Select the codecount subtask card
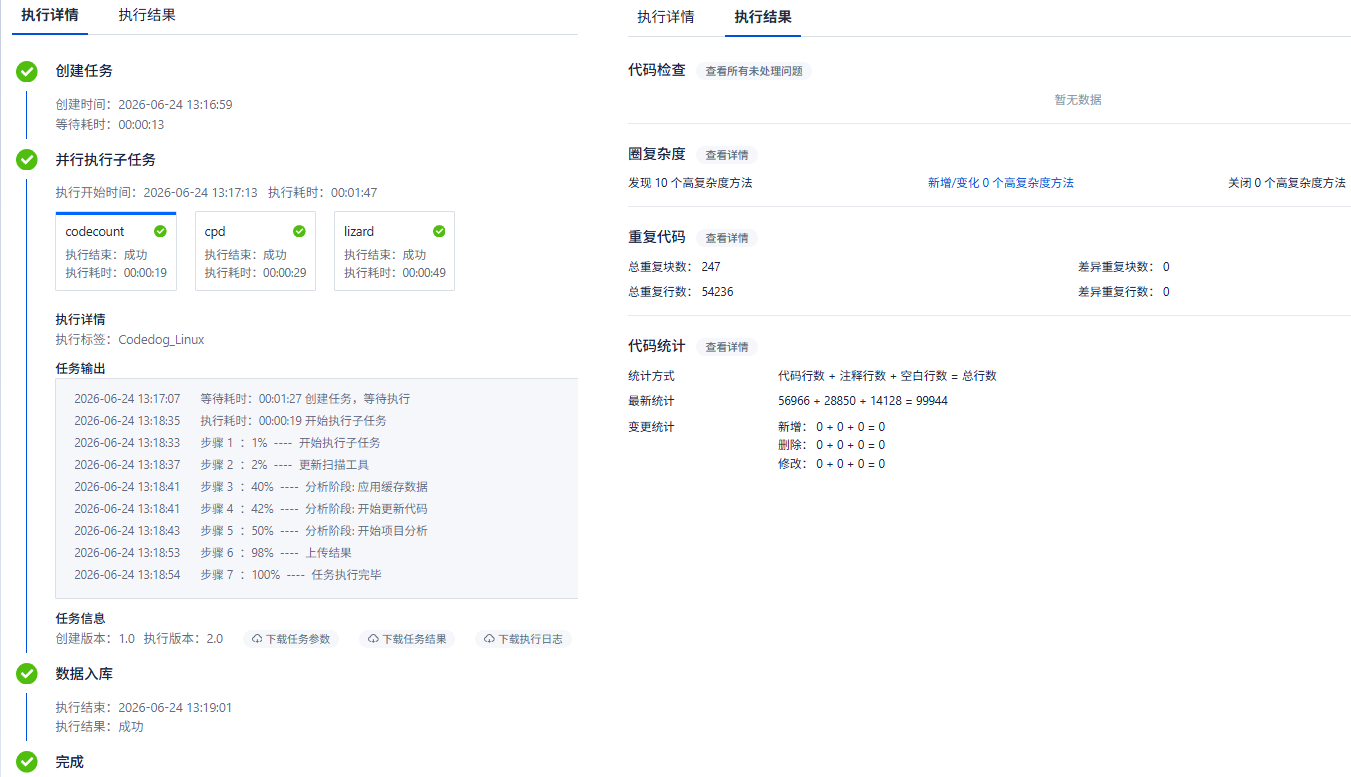Viewport: 1351px width, 777px height. [x=116, y=251]
